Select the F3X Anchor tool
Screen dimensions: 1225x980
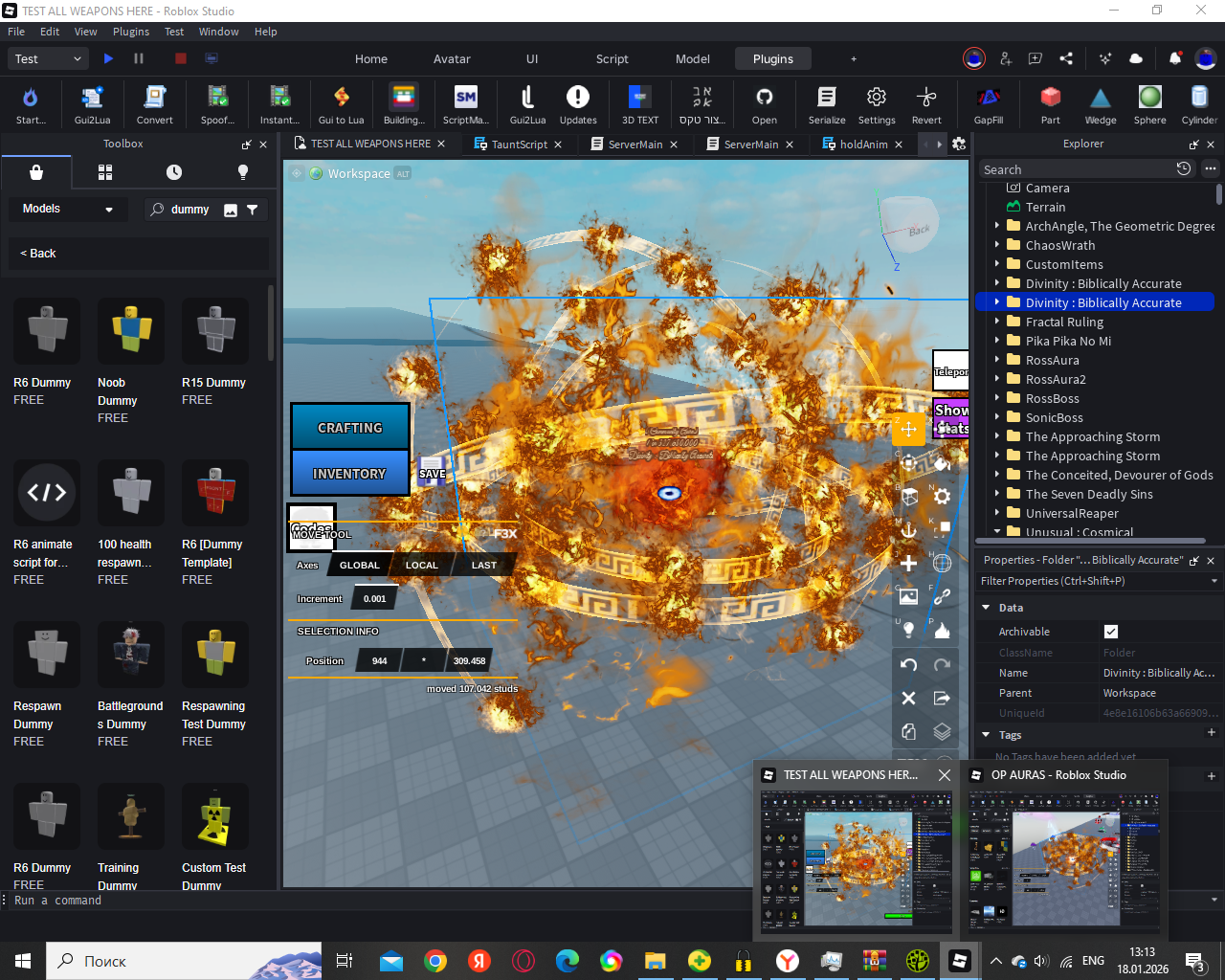click(909, 529)
